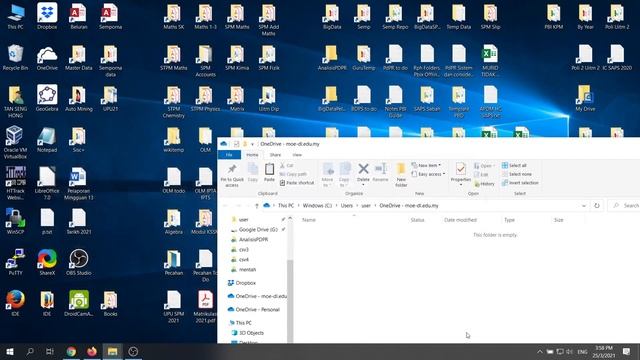This screenshot has width=640, height=360.
Task: Expand the New item dropdown
Action: tap(426, 165)
